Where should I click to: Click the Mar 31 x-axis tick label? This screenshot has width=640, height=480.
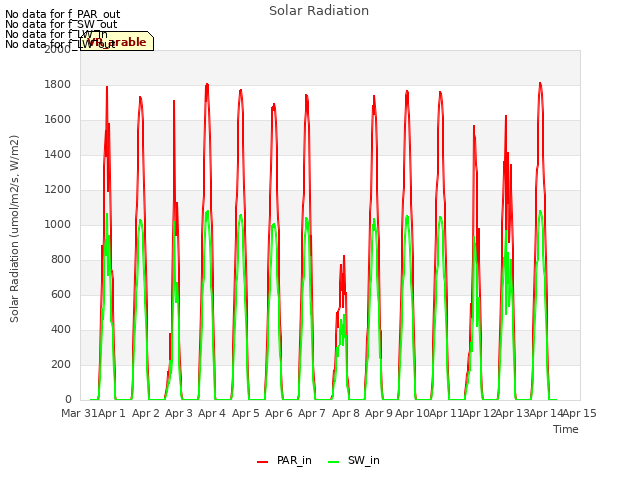[79, 413]
